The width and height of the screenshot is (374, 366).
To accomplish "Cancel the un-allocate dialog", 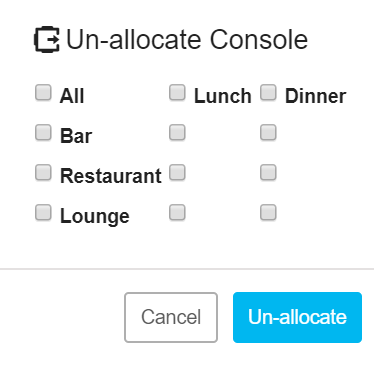I will pyautogui.click(x=171, y=317).
